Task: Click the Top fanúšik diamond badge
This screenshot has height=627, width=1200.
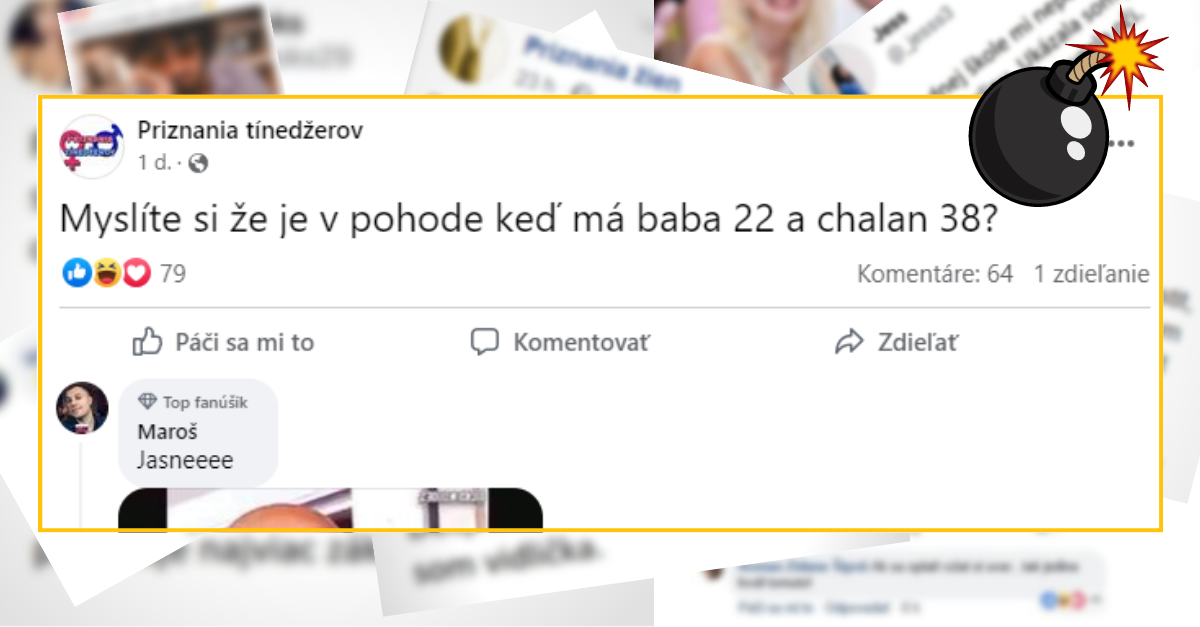Action: (147, 402)
